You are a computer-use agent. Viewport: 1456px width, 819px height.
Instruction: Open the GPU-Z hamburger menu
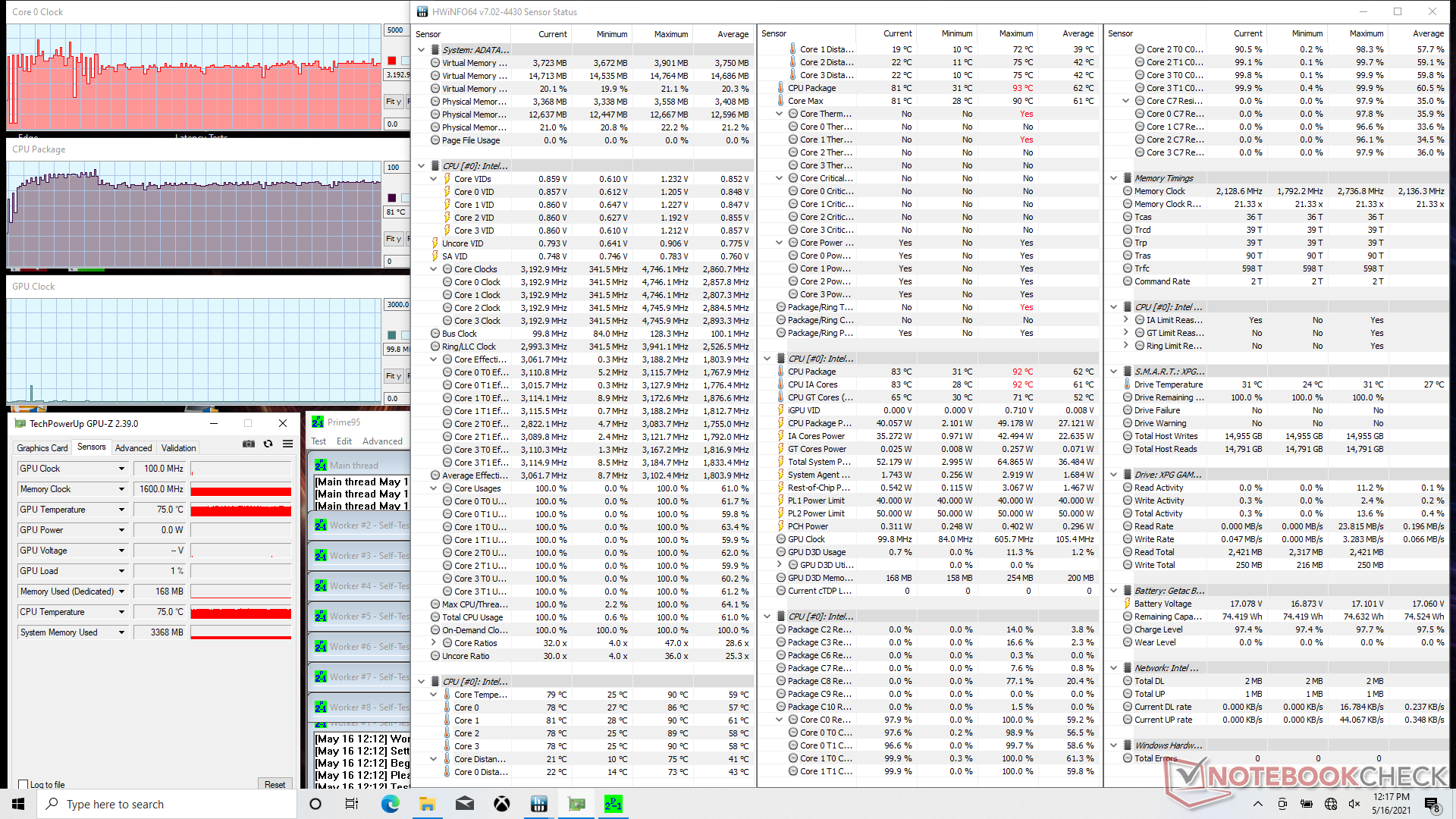tap(287, 444)
